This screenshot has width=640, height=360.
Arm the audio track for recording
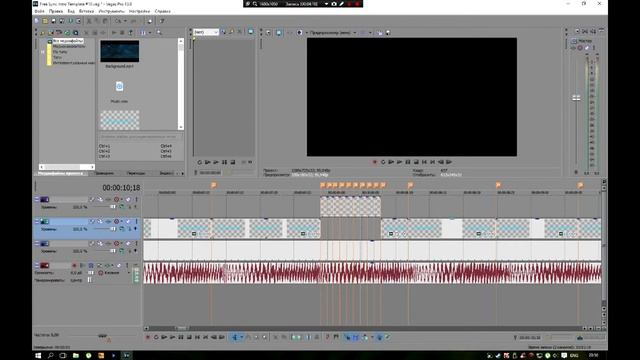pos(74,265)
